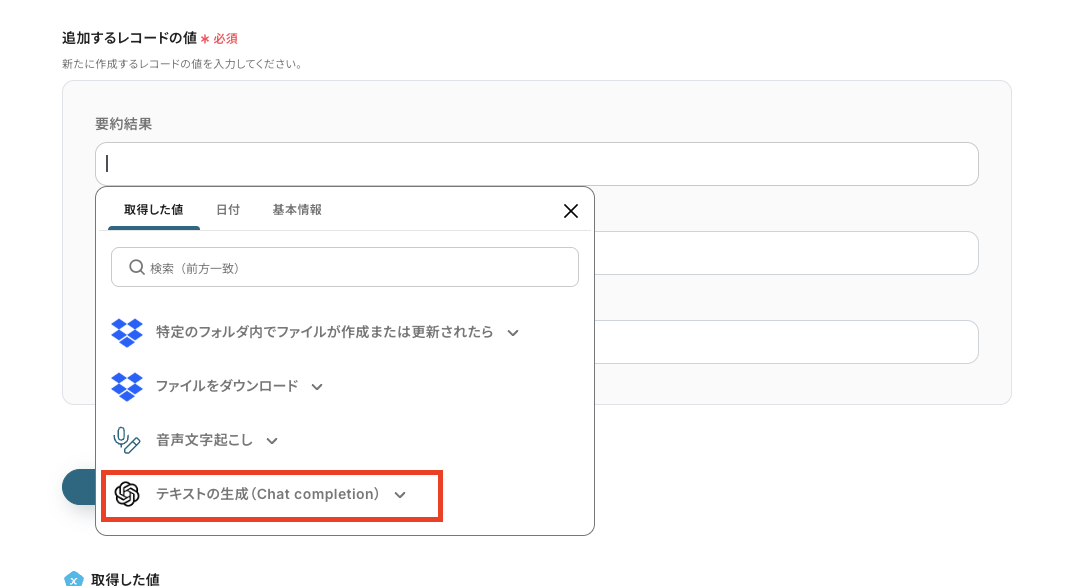Click the 追加するレコードの値 heading
The width and height of the screenshot is (1080, 586).
pyautogui.click(x=129, y=38)
